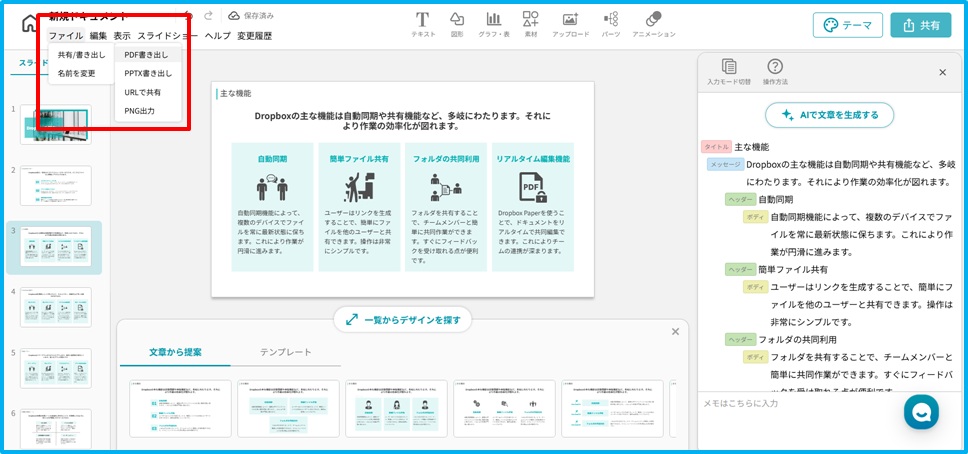
Task: Click outline text 簡単ファイル共有
Action: tap(793, 270)
